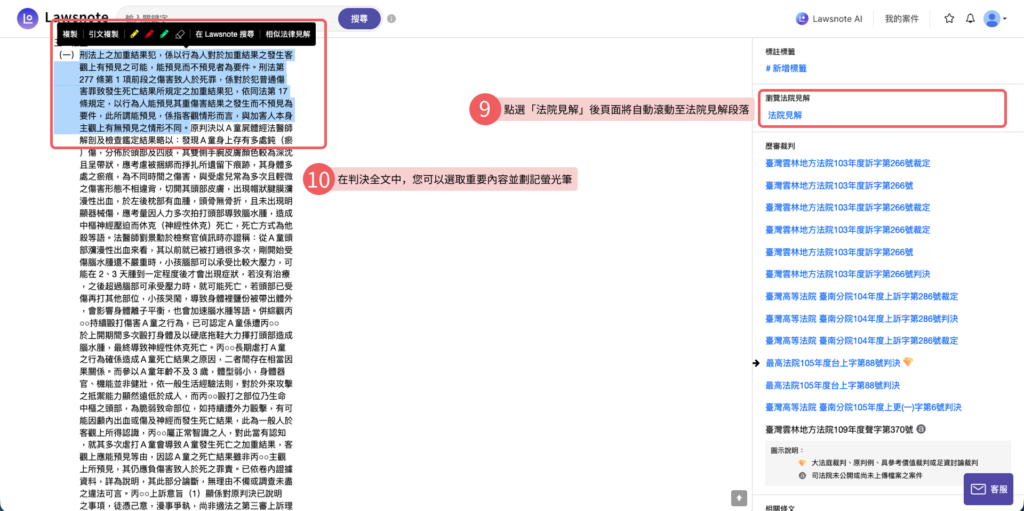The image size is (1024, 511).
Task: Click the 法院見解 link
Action: pos(785,115)
